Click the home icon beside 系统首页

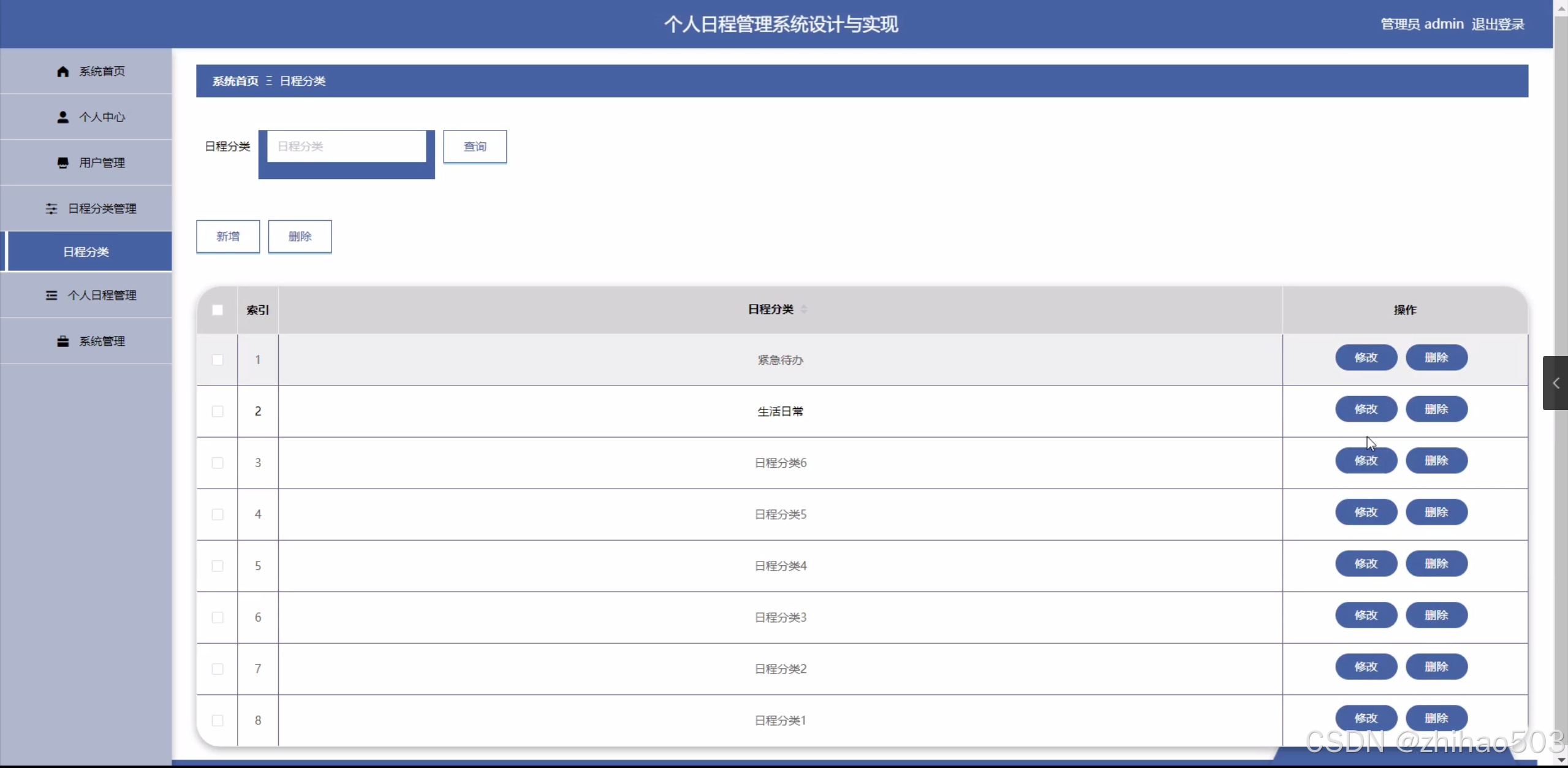click(x=62, y=72)
